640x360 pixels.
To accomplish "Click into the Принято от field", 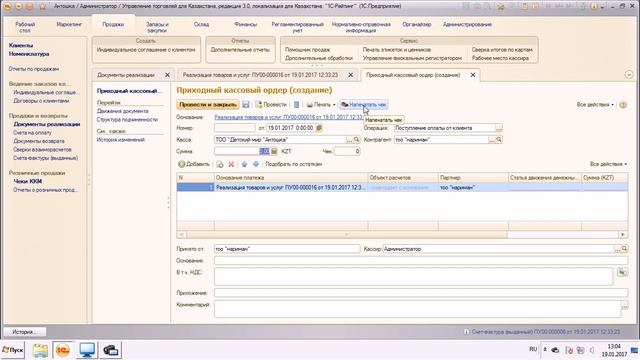I will [287, 249].
